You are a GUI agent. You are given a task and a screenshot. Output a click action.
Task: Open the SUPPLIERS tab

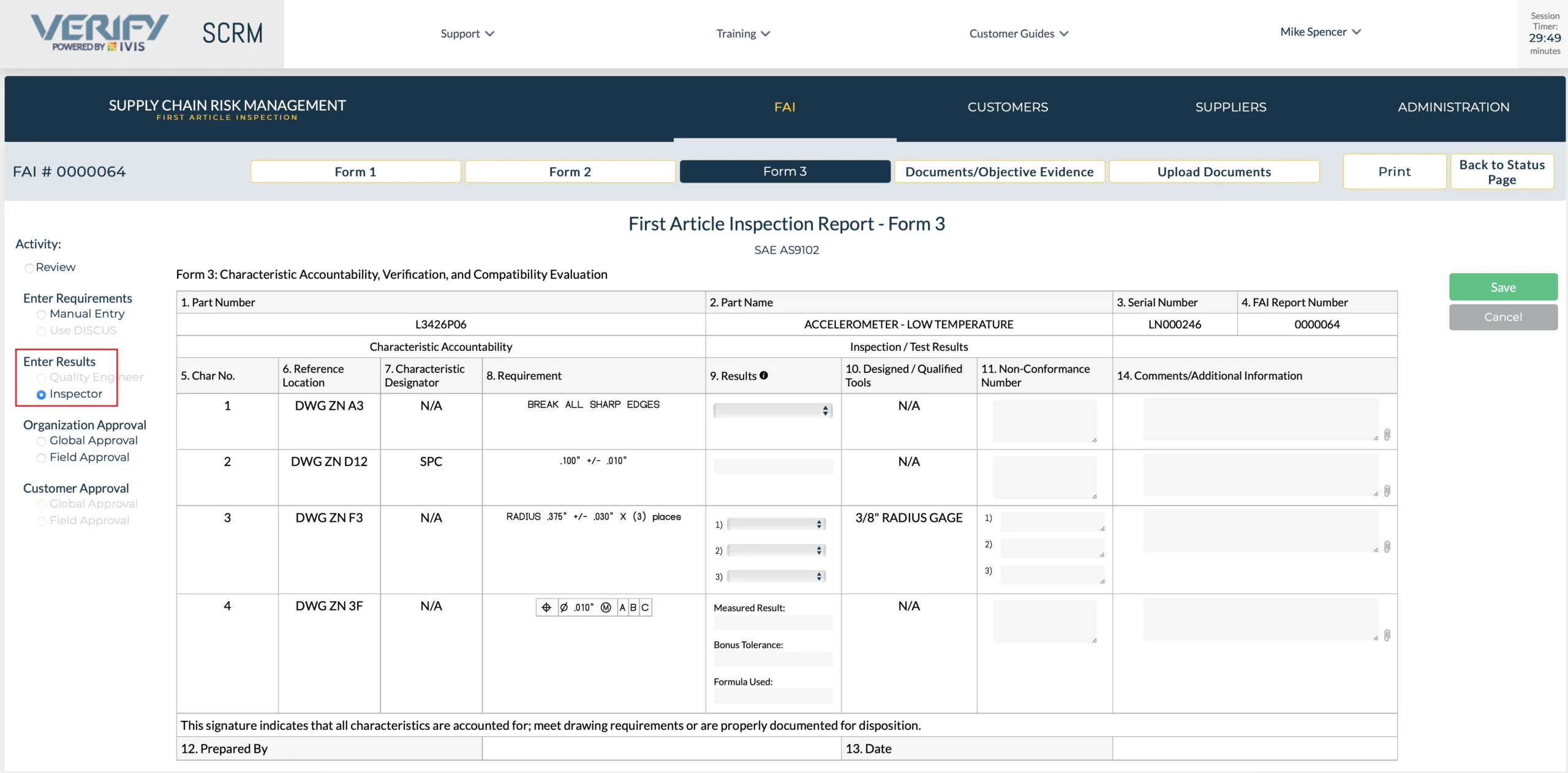click(1231, 107)
